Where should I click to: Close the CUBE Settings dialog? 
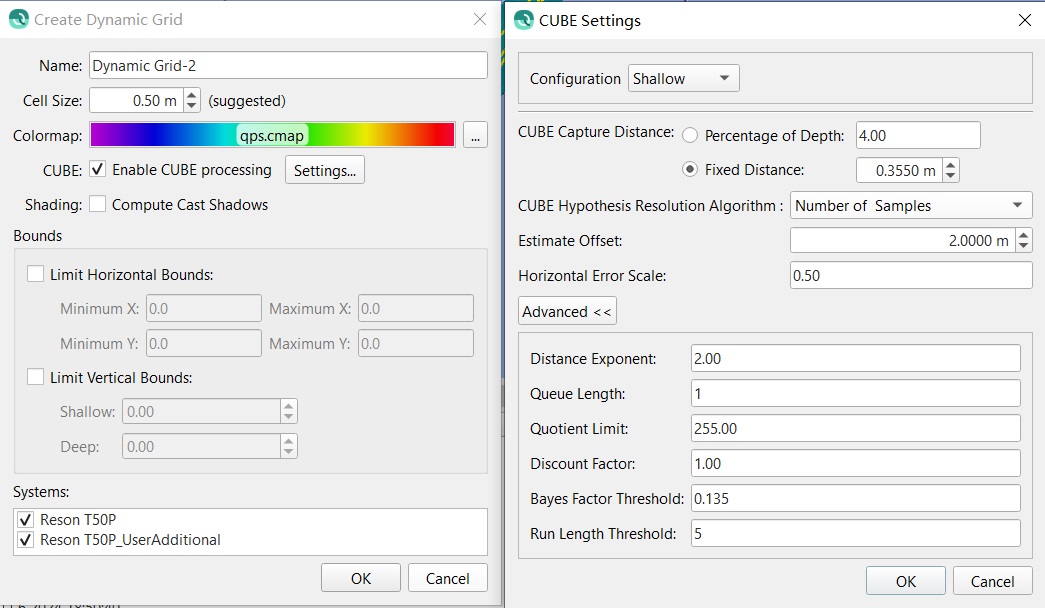click(1025, 20)
